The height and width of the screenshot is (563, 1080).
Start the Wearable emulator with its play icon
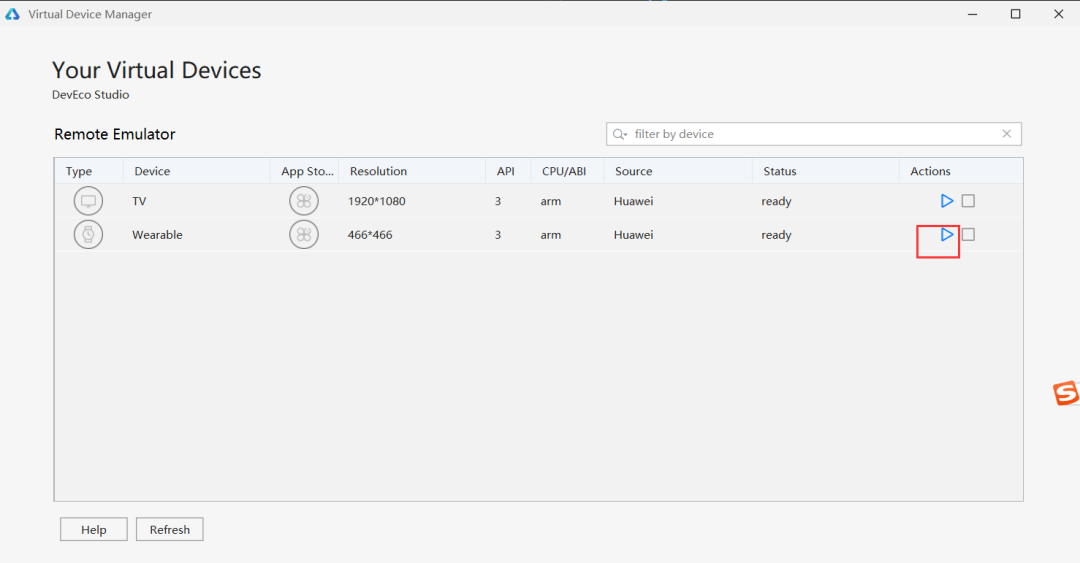947,234
